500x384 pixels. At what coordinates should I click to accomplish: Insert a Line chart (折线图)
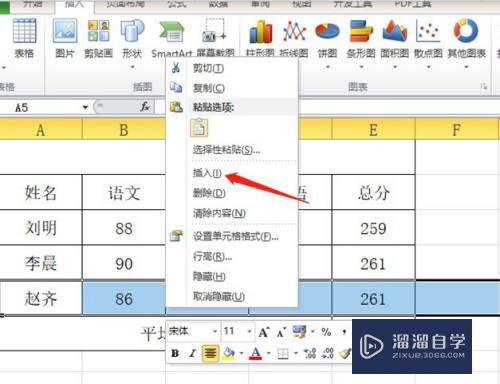click(x=294, y=32)
